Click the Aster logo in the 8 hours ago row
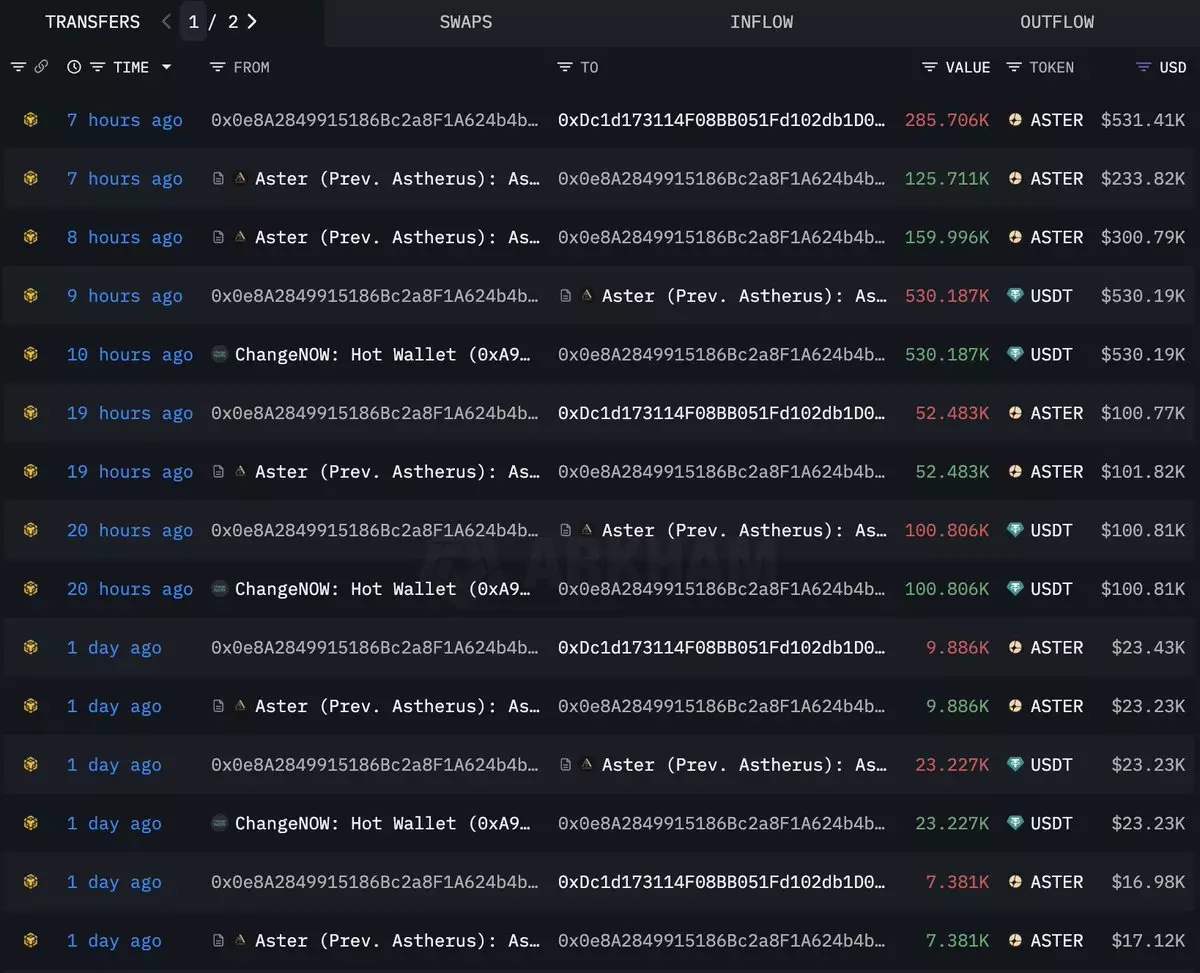The height and width of the screenshot is (973, 1200). [x=240, y=237]
